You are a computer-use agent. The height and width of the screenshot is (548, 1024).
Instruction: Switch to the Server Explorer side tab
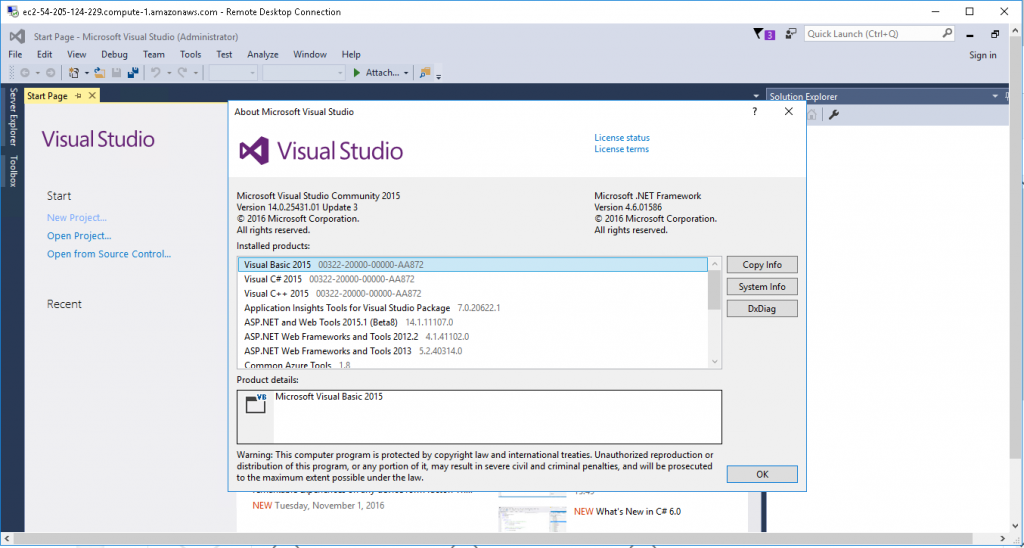tap(13, 114)
